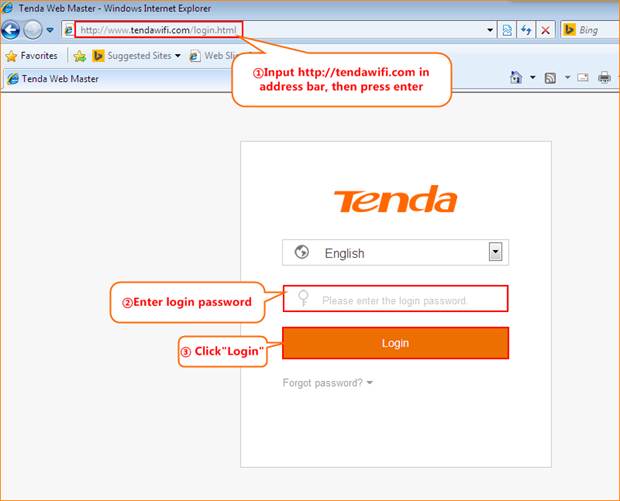The width and height of the screenshot is (620, 501).
Task: Click the browser Back arrow button
Action: coord(12,30)
